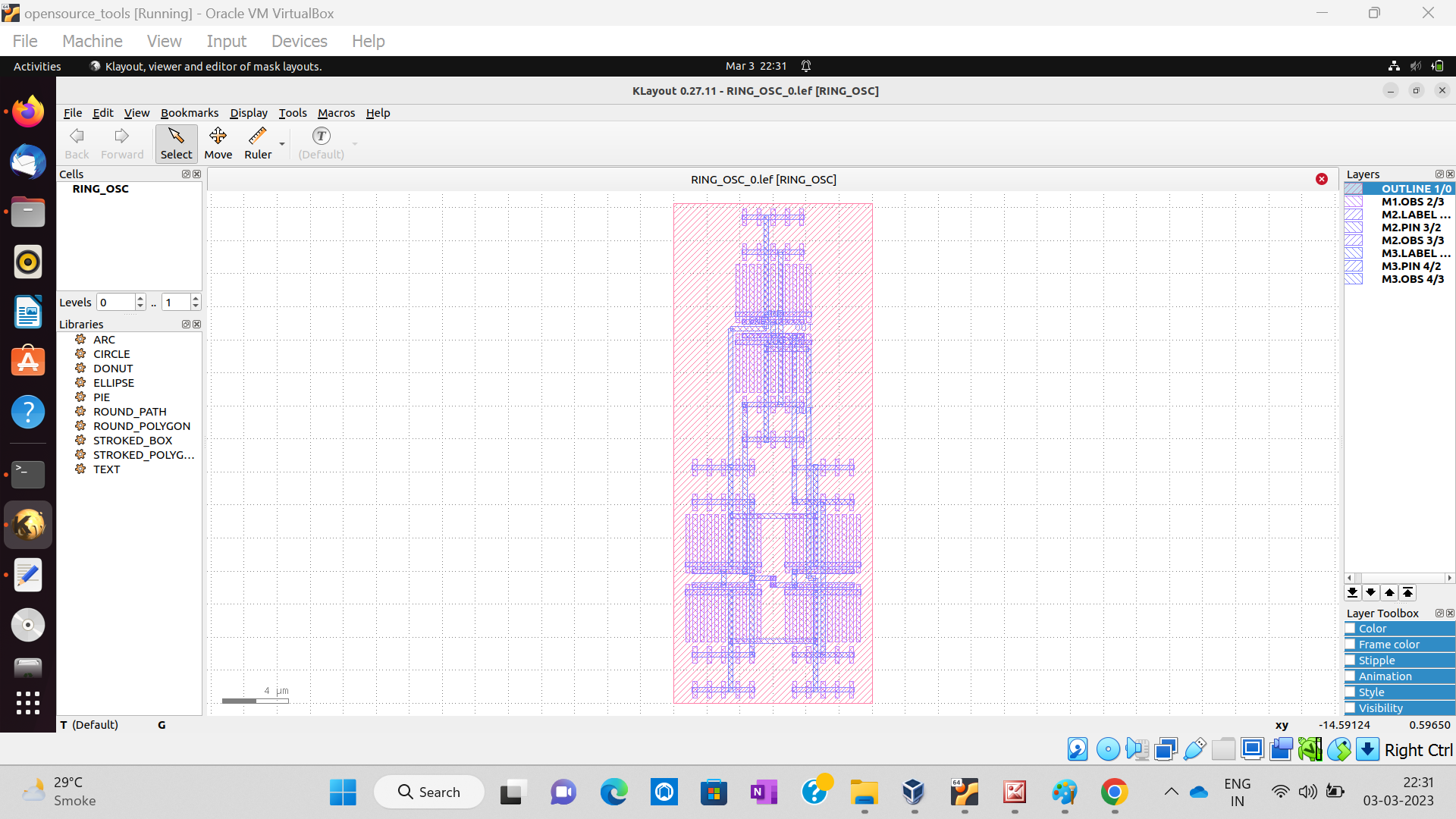Screen dimensions: 1456x819
Task: Click the Layers panel horizontal scrollbar
Action: [x=1399, y=578]
